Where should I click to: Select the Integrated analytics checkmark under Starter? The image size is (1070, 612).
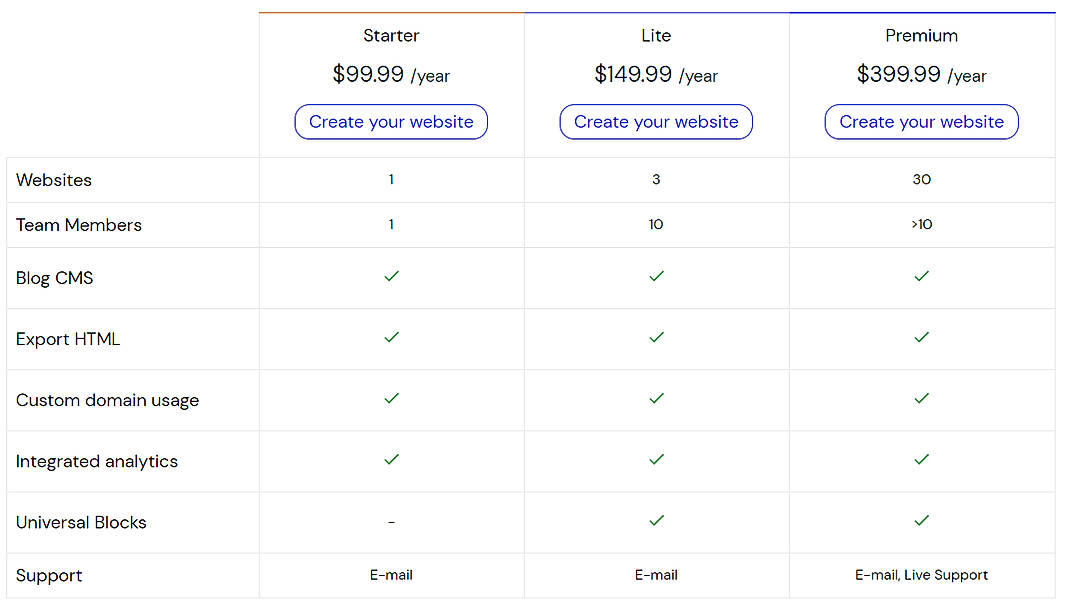[x=391, y=461]
